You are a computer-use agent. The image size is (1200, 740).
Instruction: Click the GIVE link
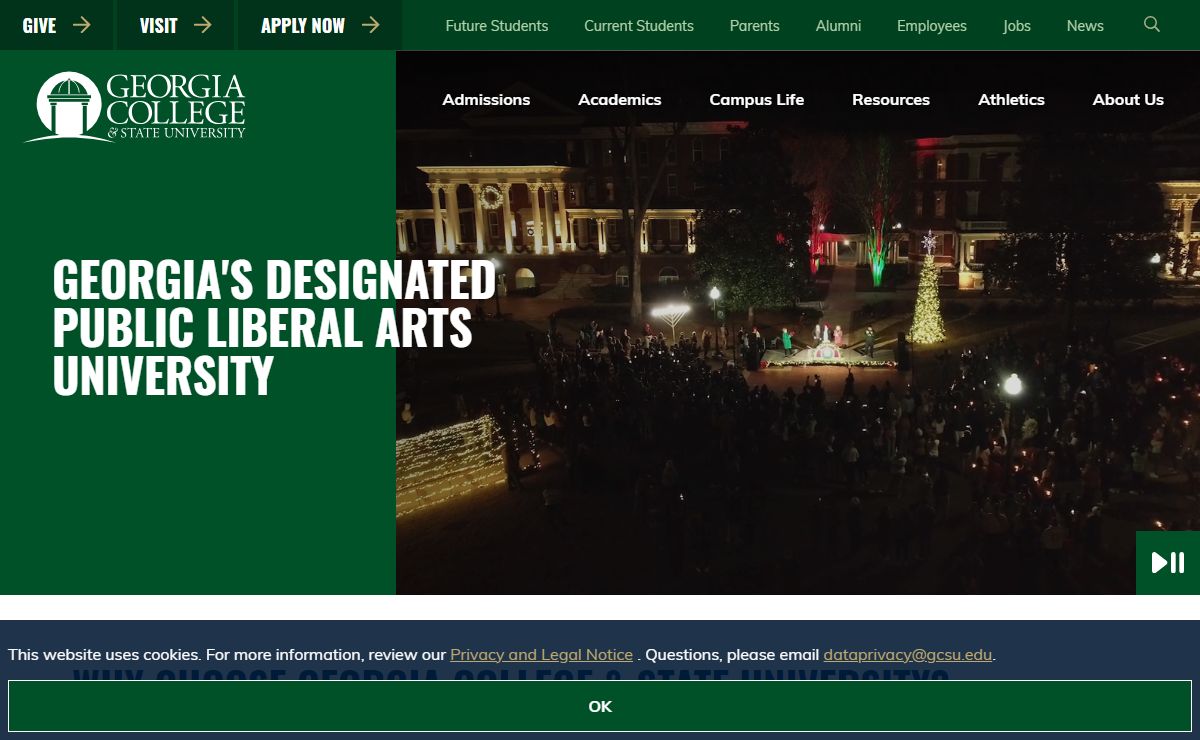coord(56,25)
